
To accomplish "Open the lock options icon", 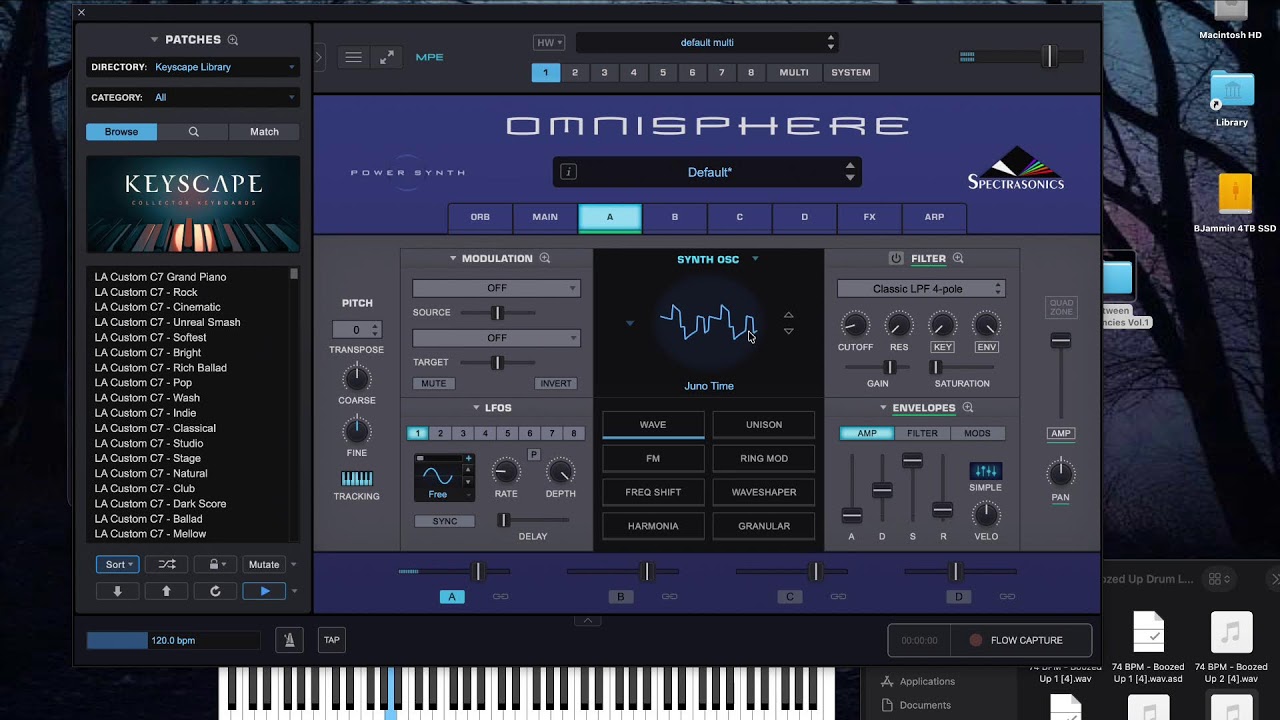I will 216,564.
